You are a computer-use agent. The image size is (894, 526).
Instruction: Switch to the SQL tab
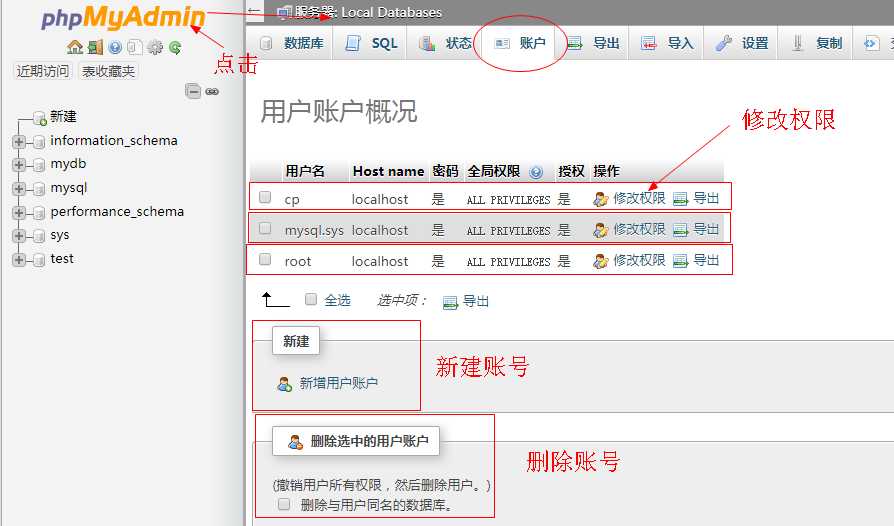[x=372, y=43]
